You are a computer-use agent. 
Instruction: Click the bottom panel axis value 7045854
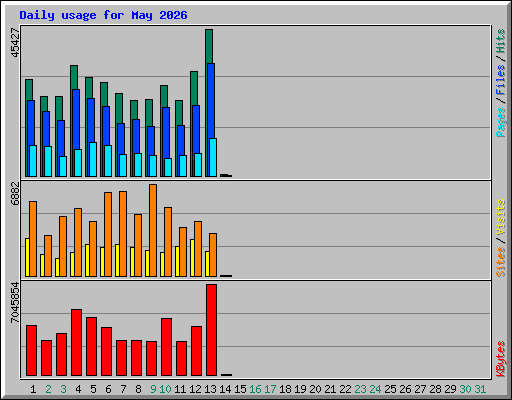point(15,303)
